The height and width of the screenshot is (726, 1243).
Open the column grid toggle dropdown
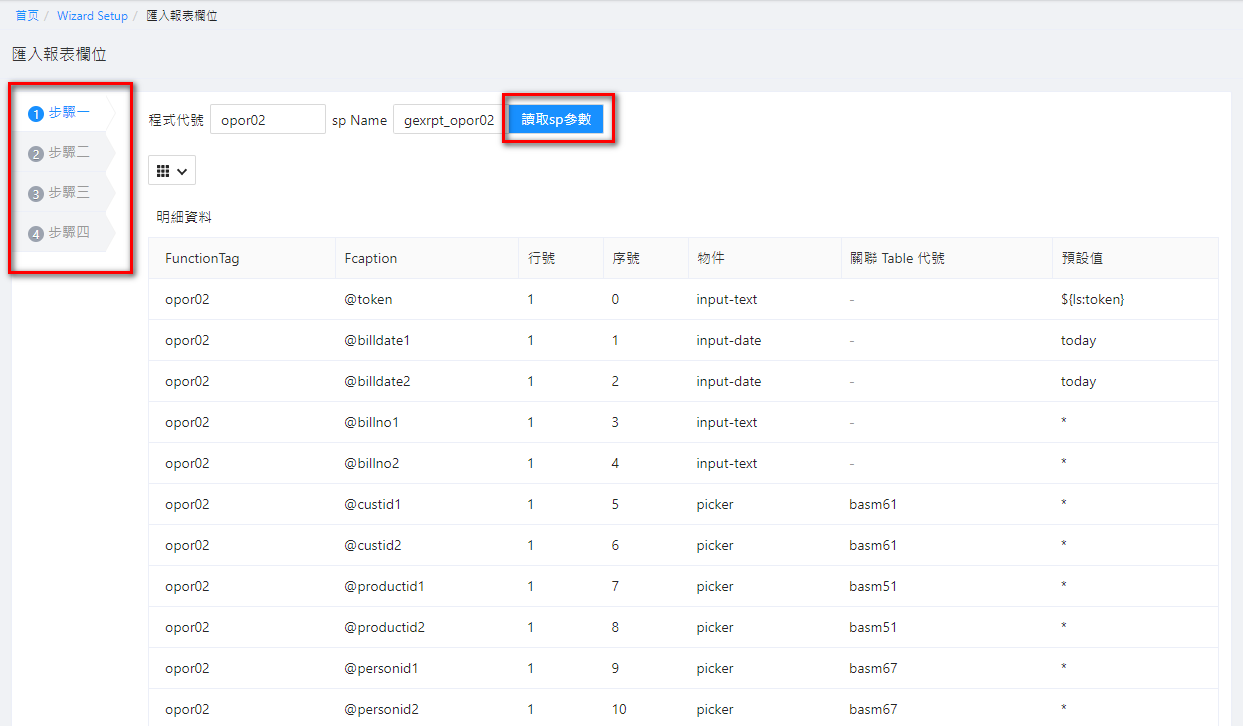pyautogui.click(x=172, y=171)
